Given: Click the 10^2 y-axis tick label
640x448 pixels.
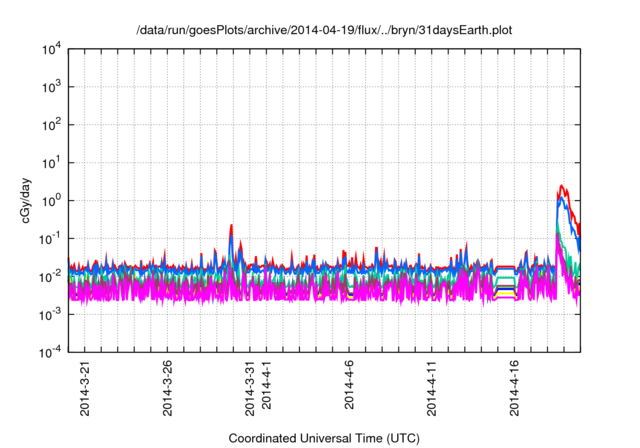Looking at the screenshot, I should [52, 125].
